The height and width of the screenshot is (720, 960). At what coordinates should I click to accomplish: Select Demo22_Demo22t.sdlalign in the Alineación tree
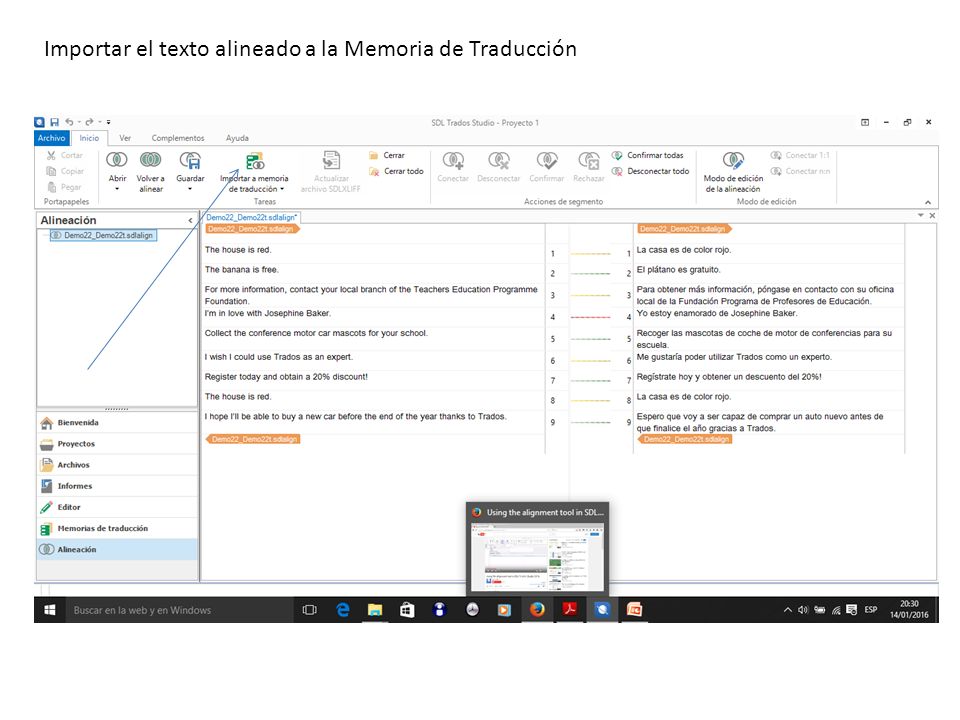point(103,235)
